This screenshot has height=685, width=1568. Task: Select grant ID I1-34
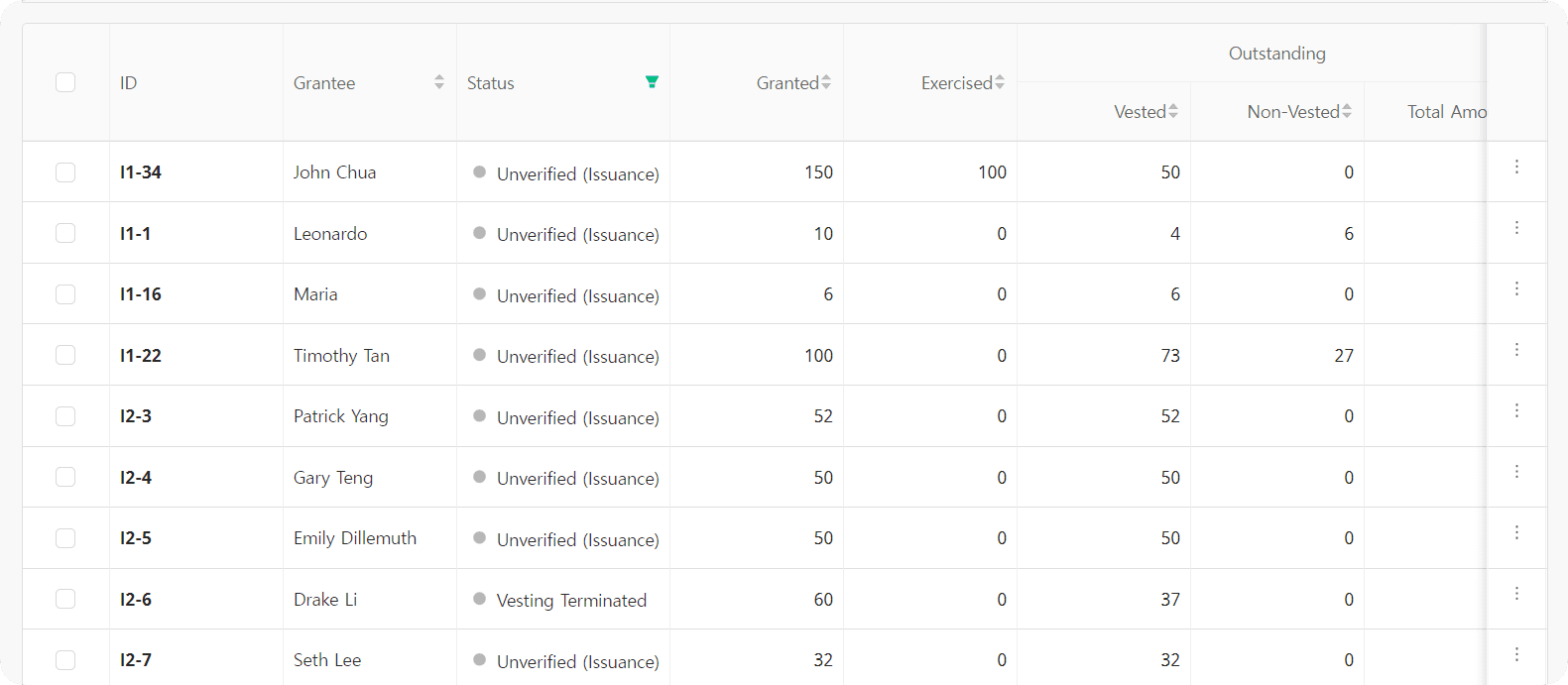pos(141,172)
